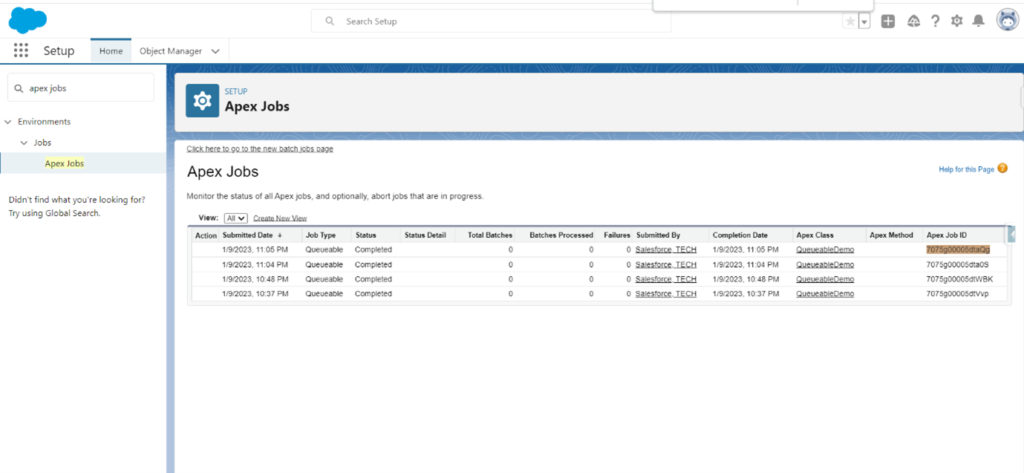The image size is (1024, 473).
Task: Open the Object Manager tab dropdown chevron
Action: 216,51
